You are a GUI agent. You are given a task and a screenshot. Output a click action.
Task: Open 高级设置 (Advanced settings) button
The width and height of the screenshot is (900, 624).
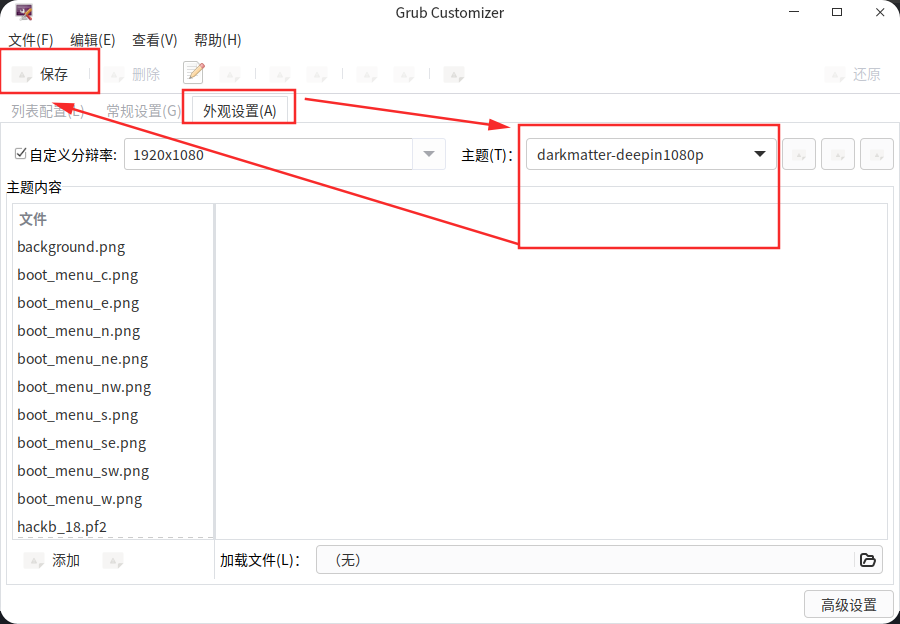[849, 604]
